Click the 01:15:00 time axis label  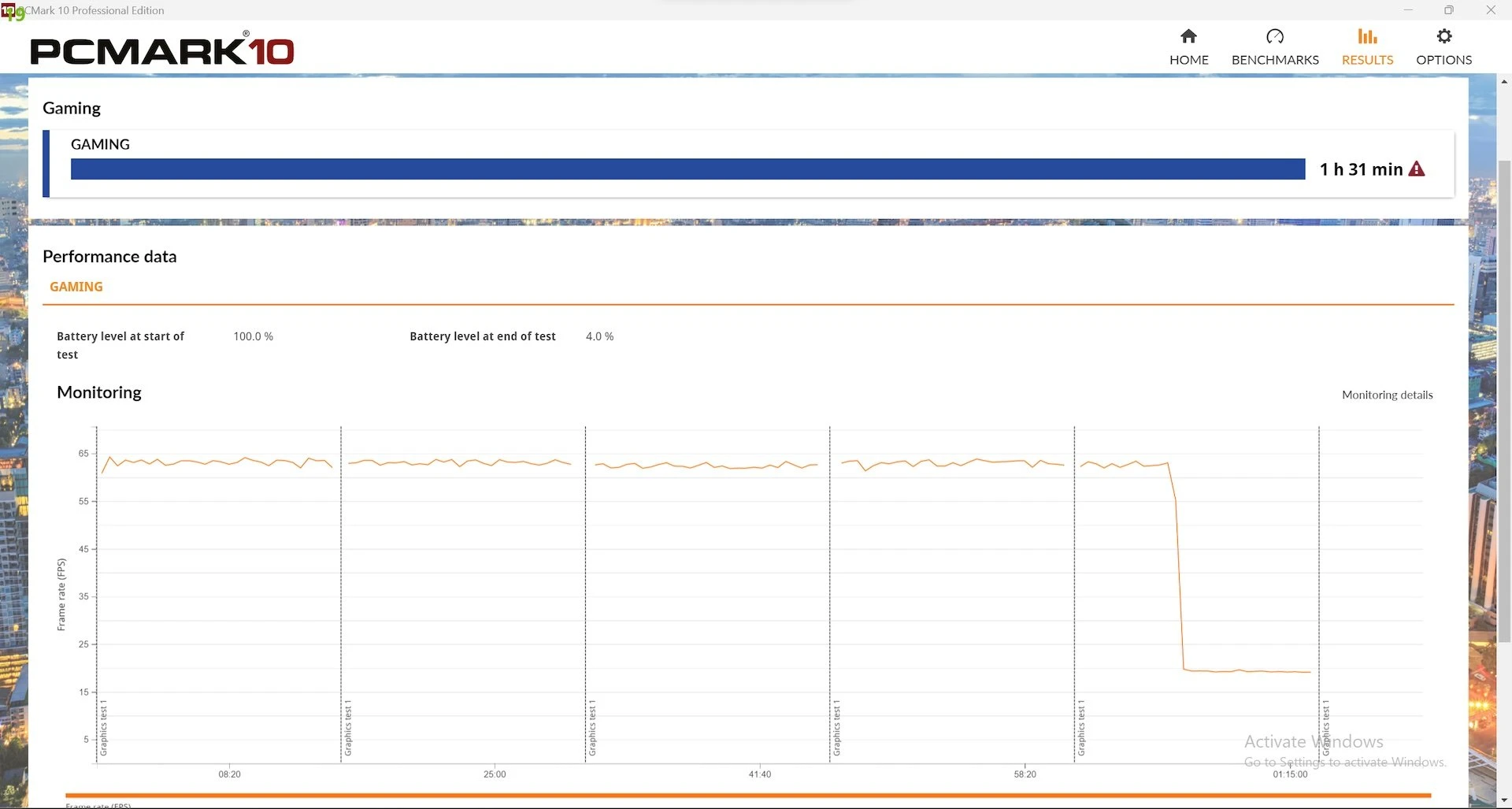(x=1290, y=774)
